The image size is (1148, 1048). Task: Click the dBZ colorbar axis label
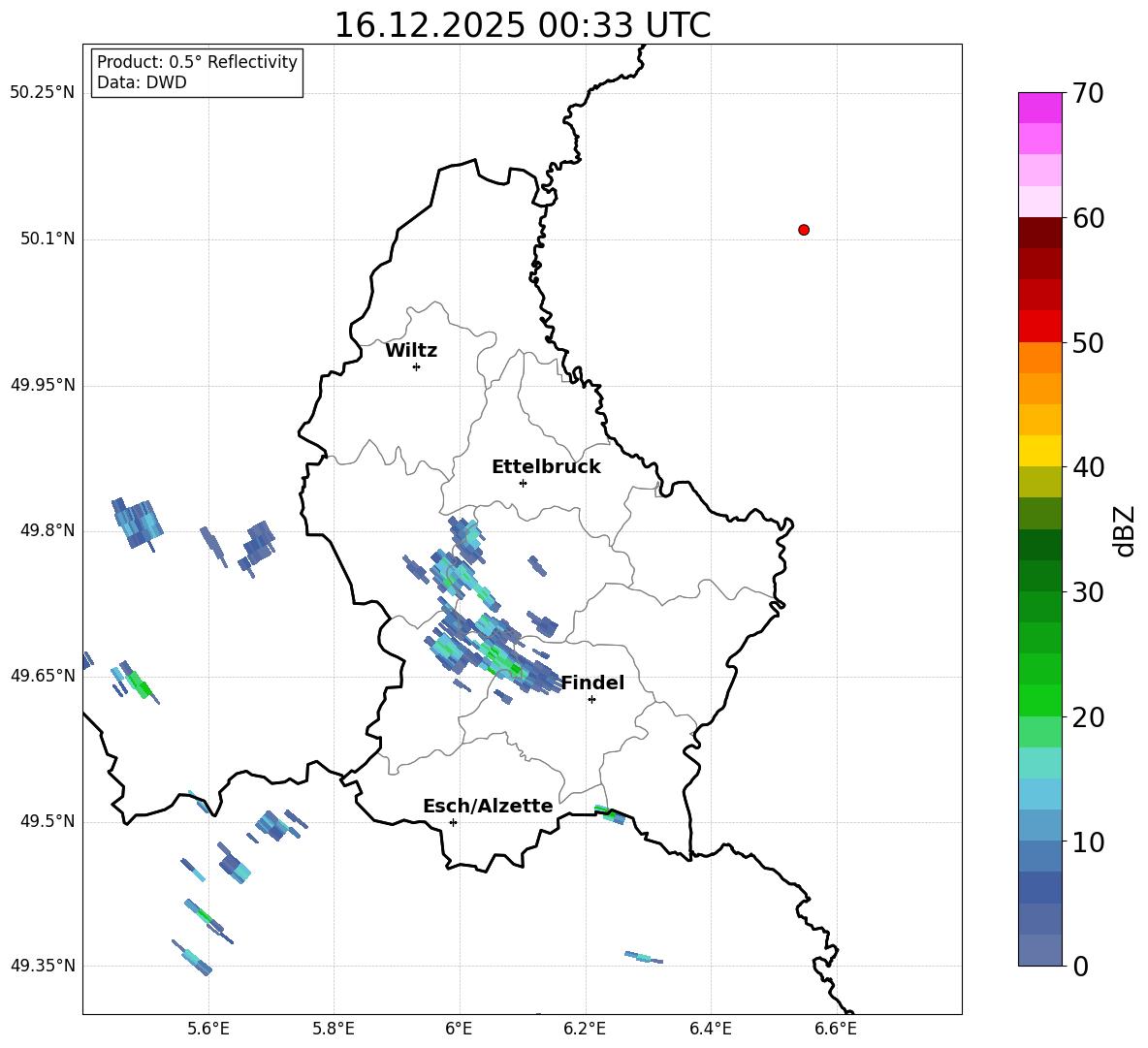click(x=1126, y=530)
